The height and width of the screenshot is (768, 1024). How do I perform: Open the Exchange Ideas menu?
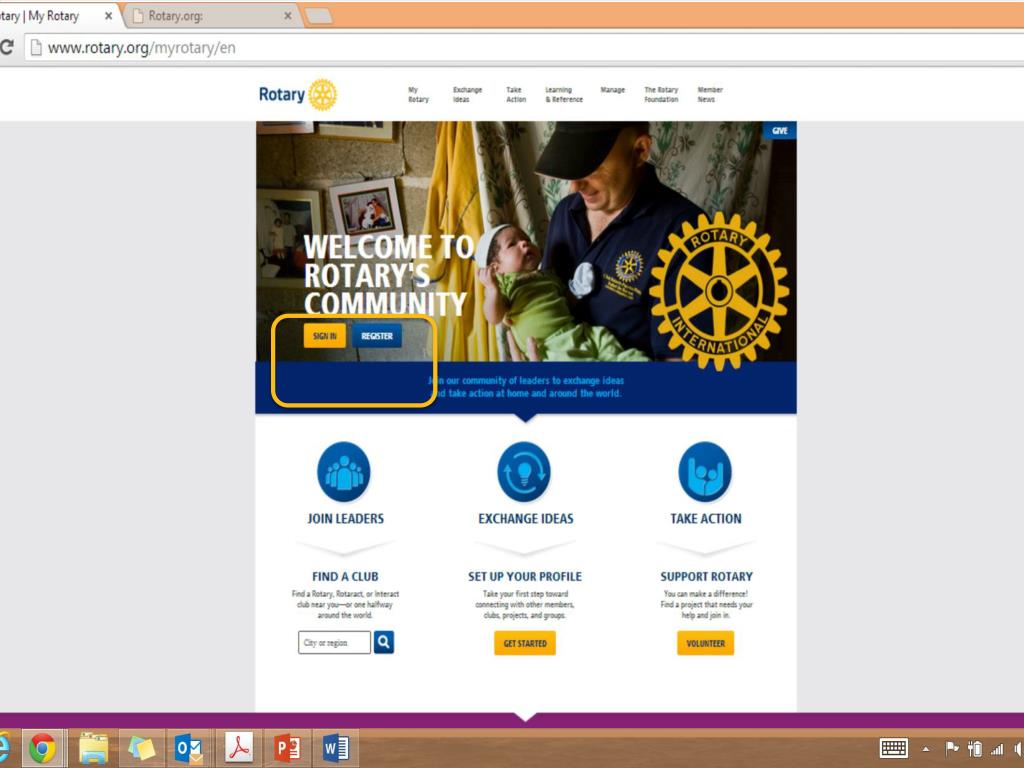click(x=468, y=95)
